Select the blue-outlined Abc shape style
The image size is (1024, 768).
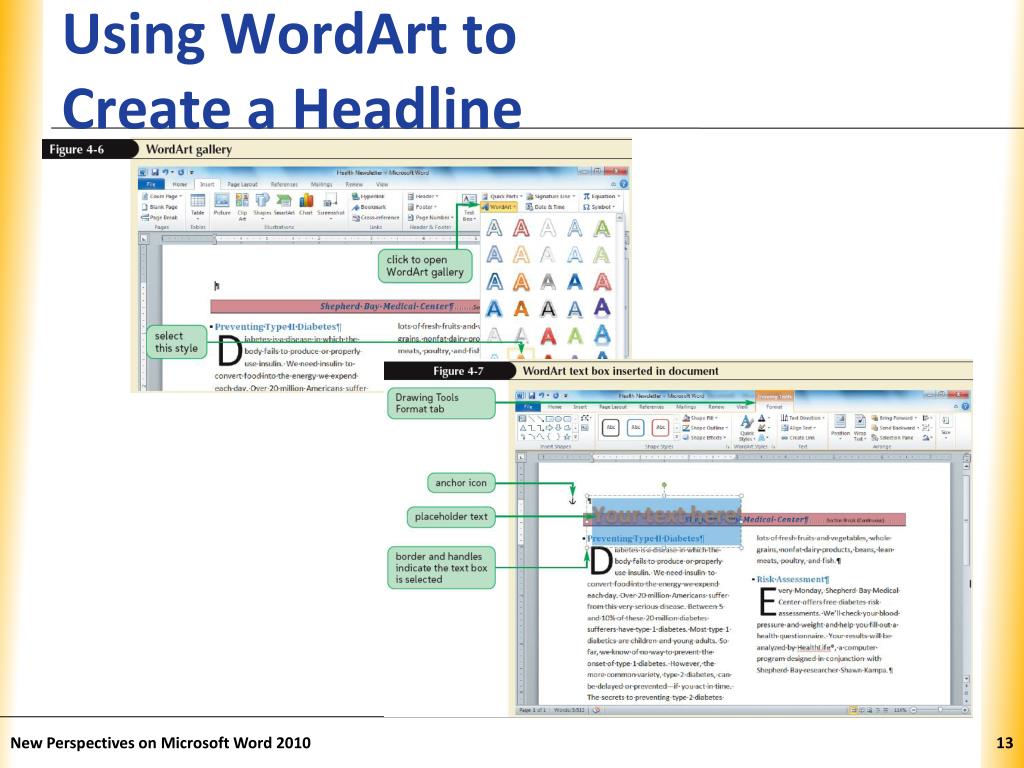(635, 428)
